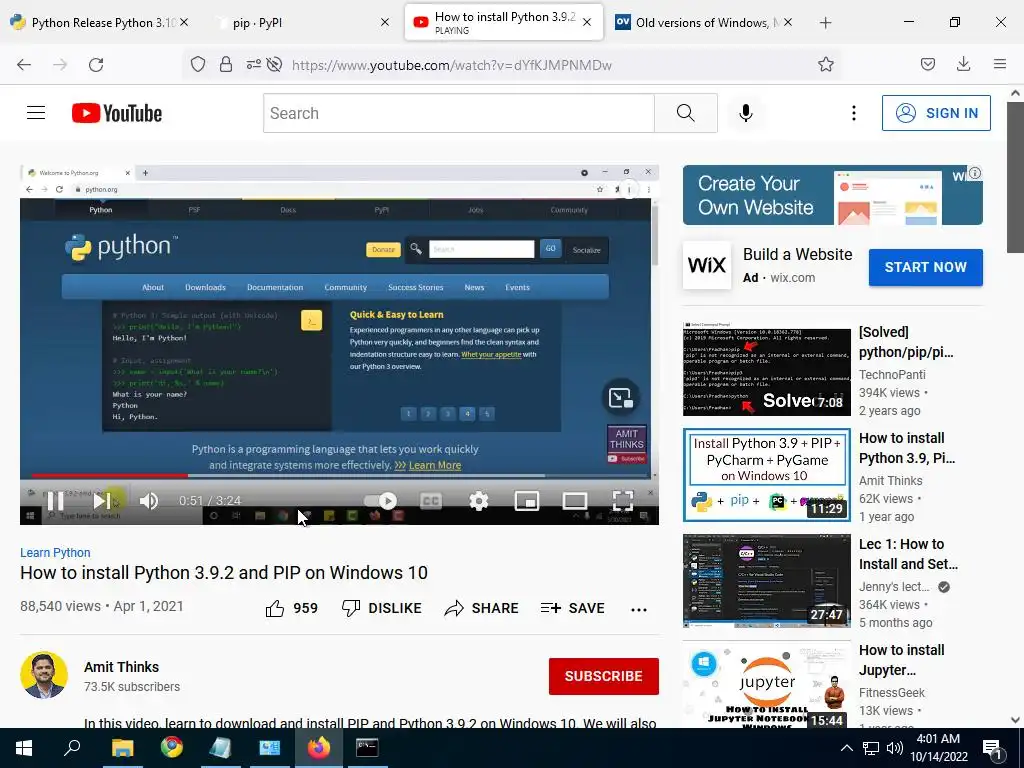
Task: Open How to install Jupyter video thumbnail
Action: (767, 684)
